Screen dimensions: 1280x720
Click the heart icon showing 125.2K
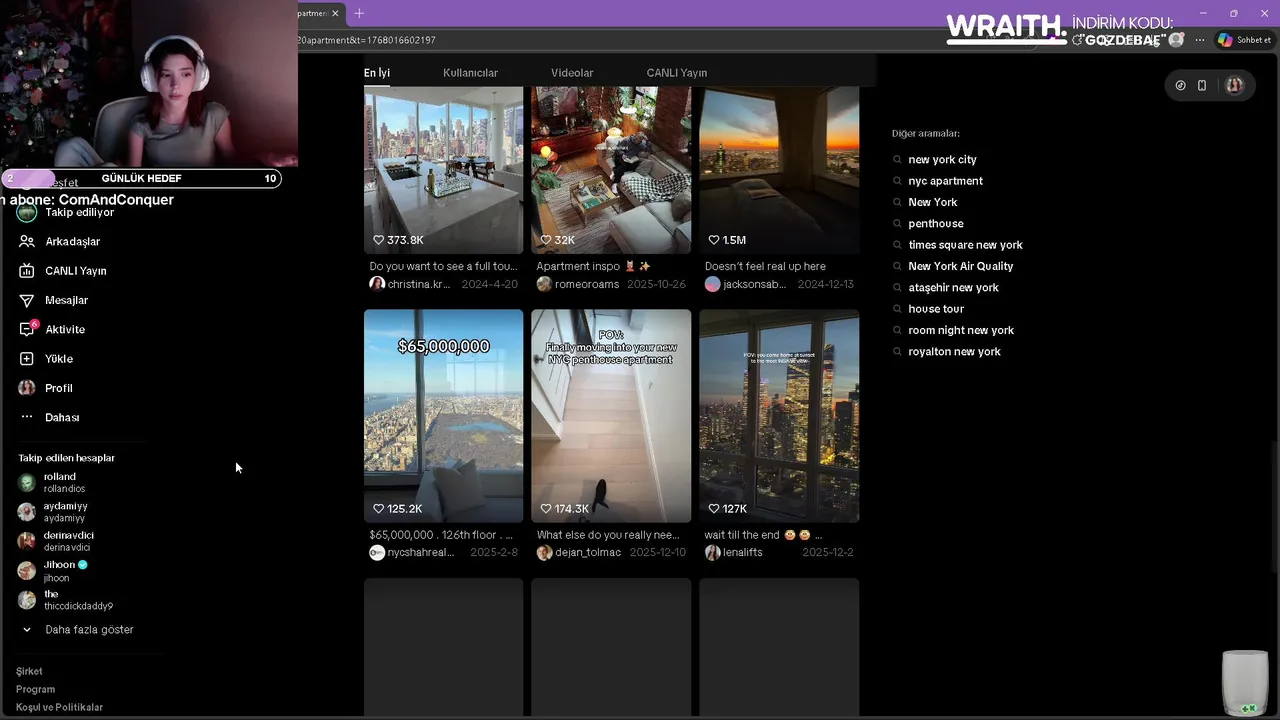(x=379, y=509)
